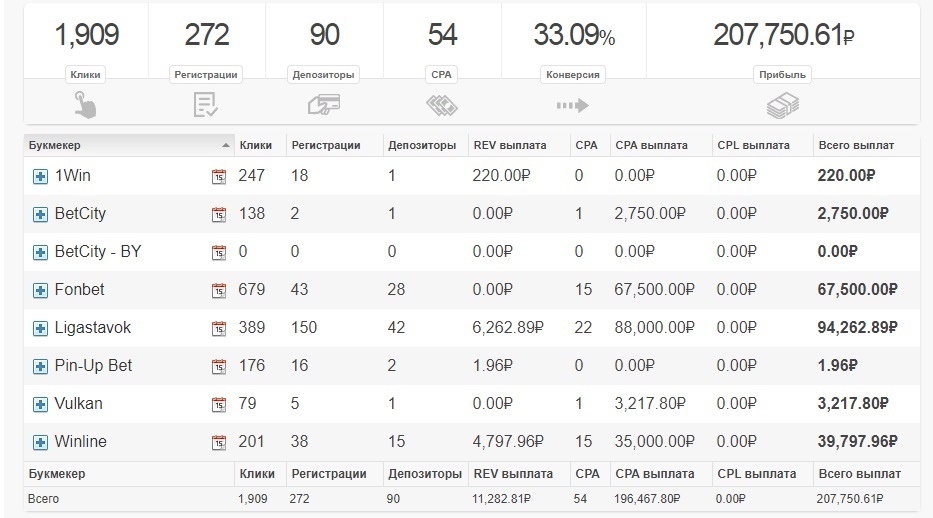The width and height of the screenshot is (933, 518).
Task: Click the depositors card icon
Action: coord(324,104)
